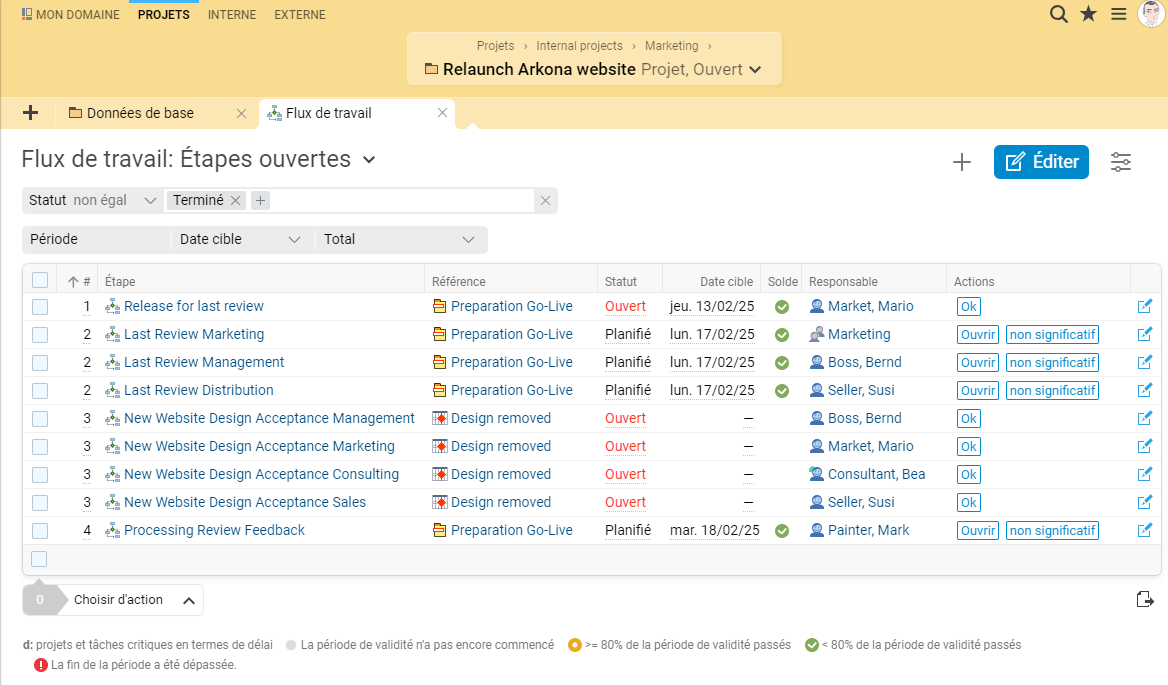Edit row Last Review Marketing
This screenshot has height=685, width=1168.
tap(1145, 334)
